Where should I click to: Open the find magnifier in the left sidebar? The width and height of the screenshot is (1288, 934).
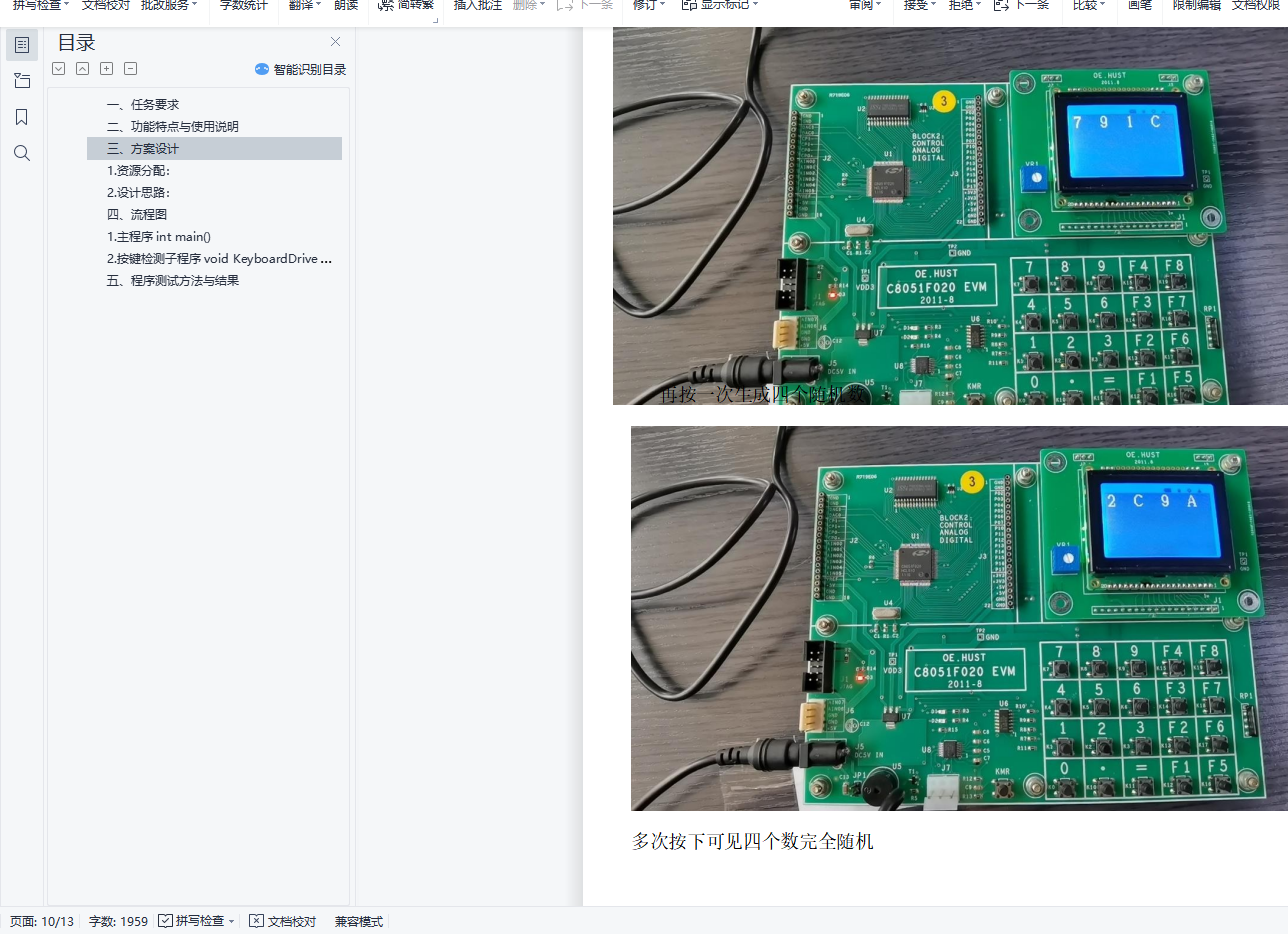click(22, 153)
